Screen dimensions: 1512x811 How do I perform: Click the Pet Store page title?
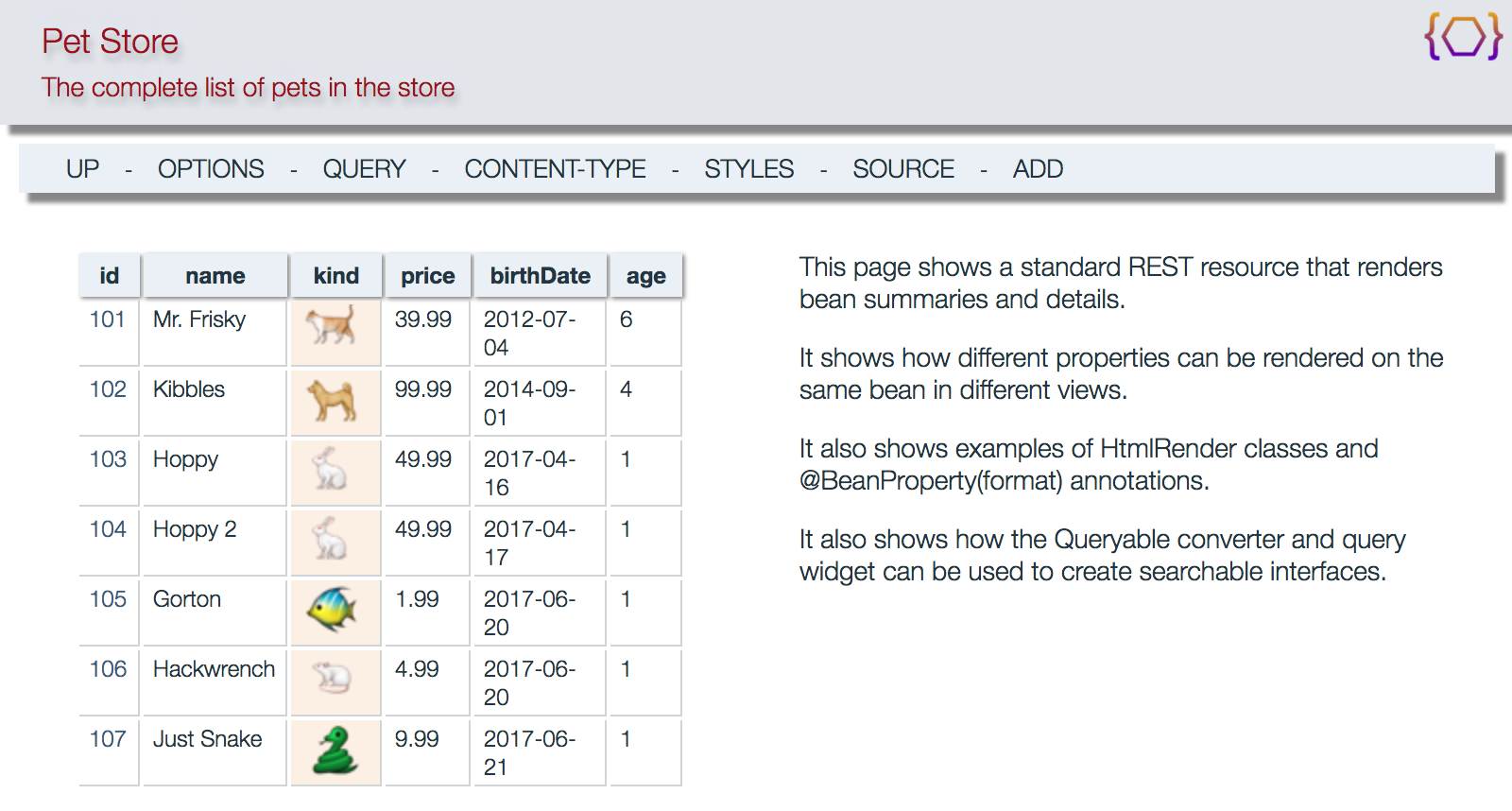click(110, 42)
